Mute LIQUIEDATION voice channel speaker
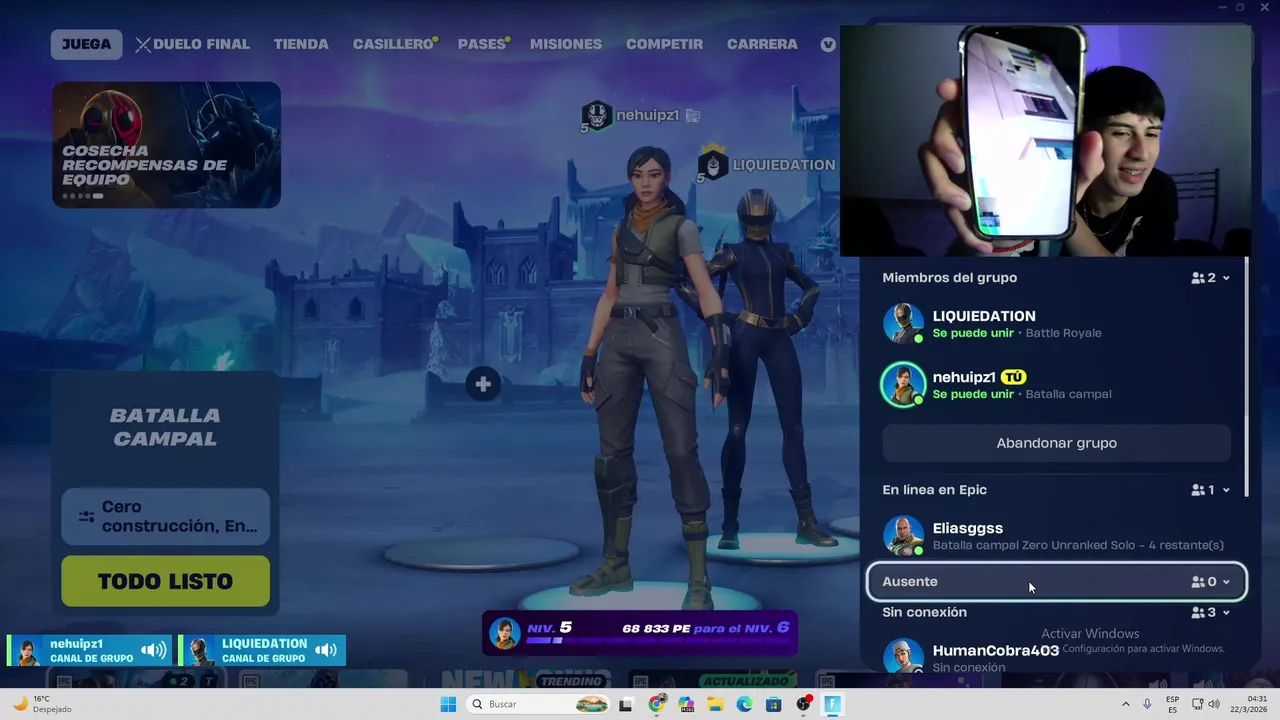This screenshot has width=1280, height=720. click(326, 650)
